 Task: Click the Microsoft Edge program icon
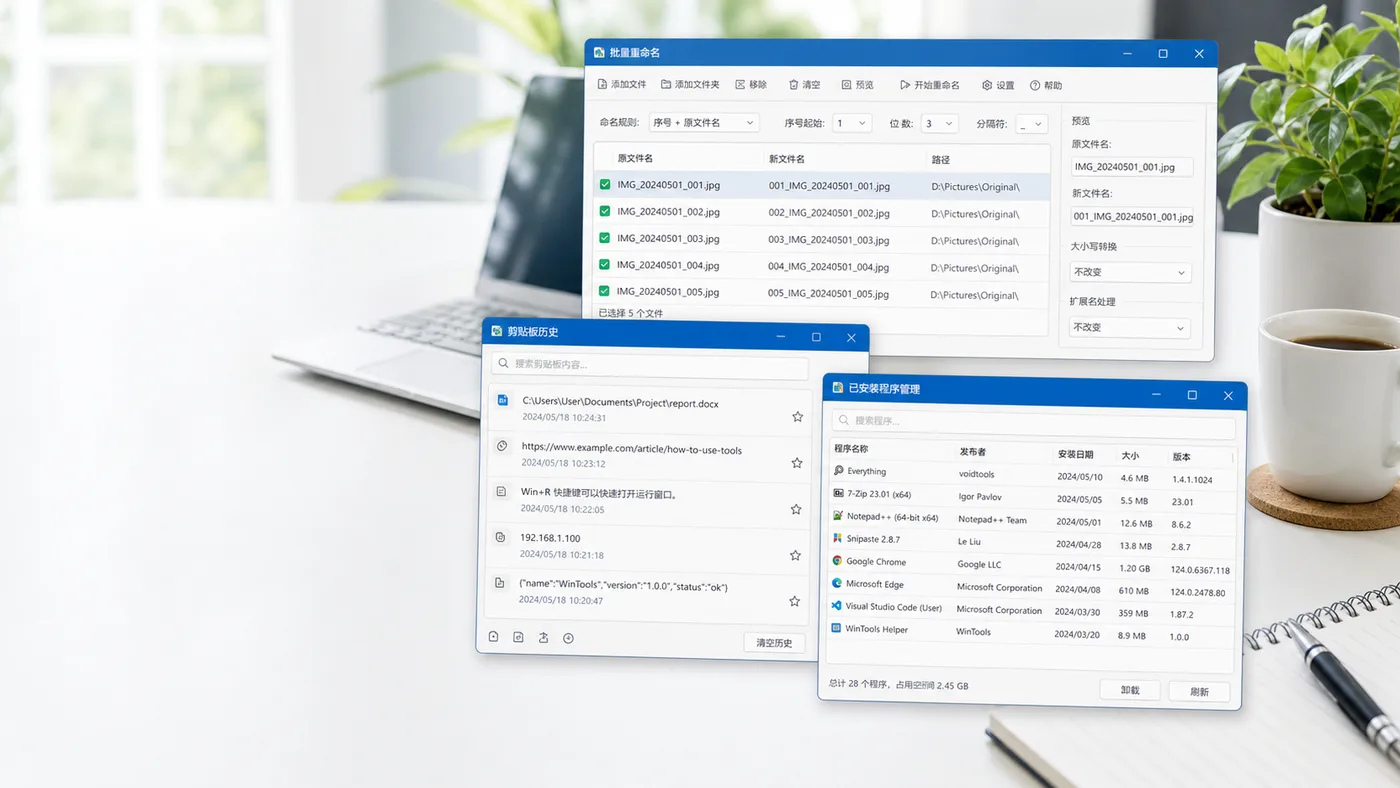(x=837, y=583)
